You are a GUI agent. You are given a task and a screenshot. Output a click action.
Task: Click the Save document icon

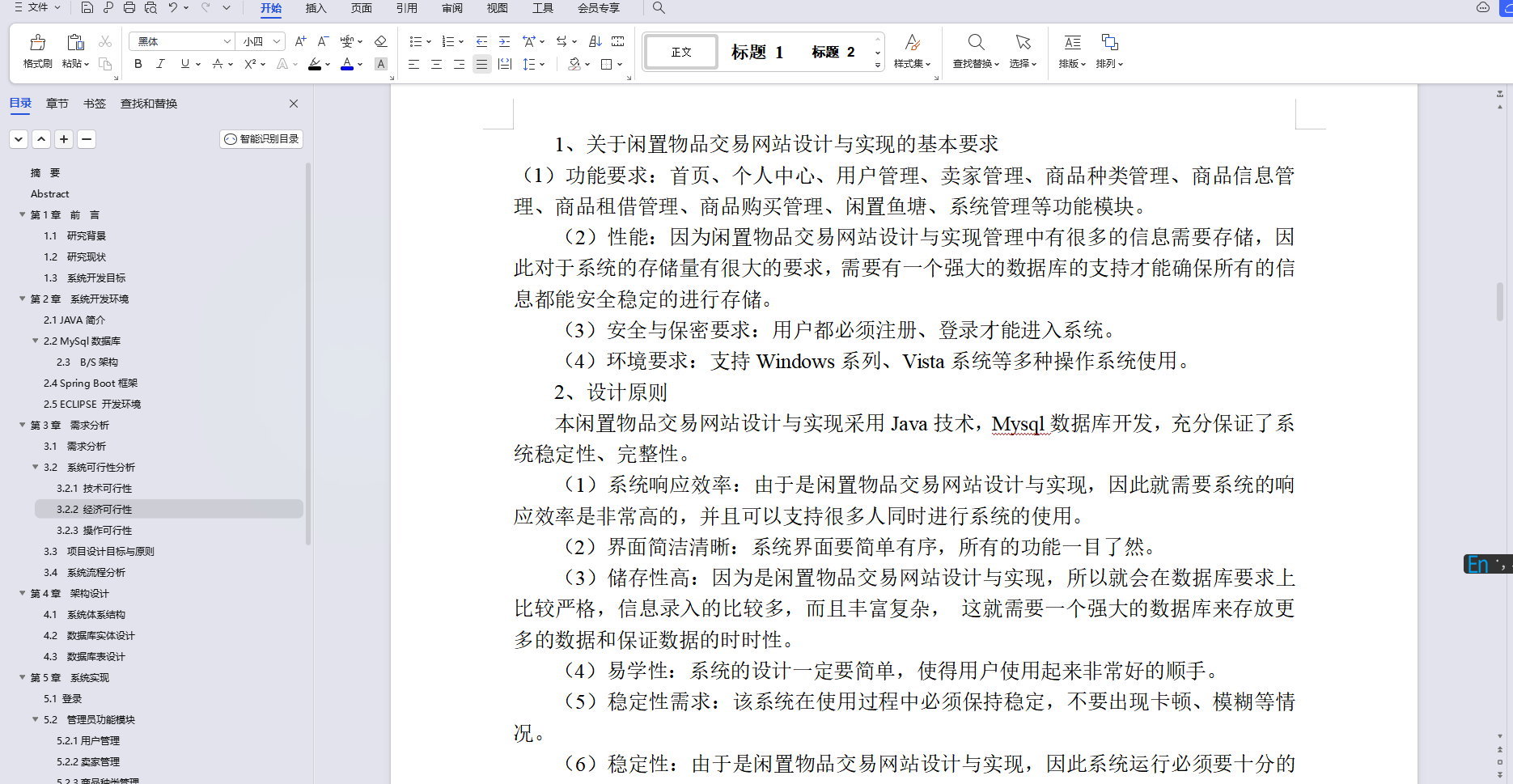tap(87, 8)
